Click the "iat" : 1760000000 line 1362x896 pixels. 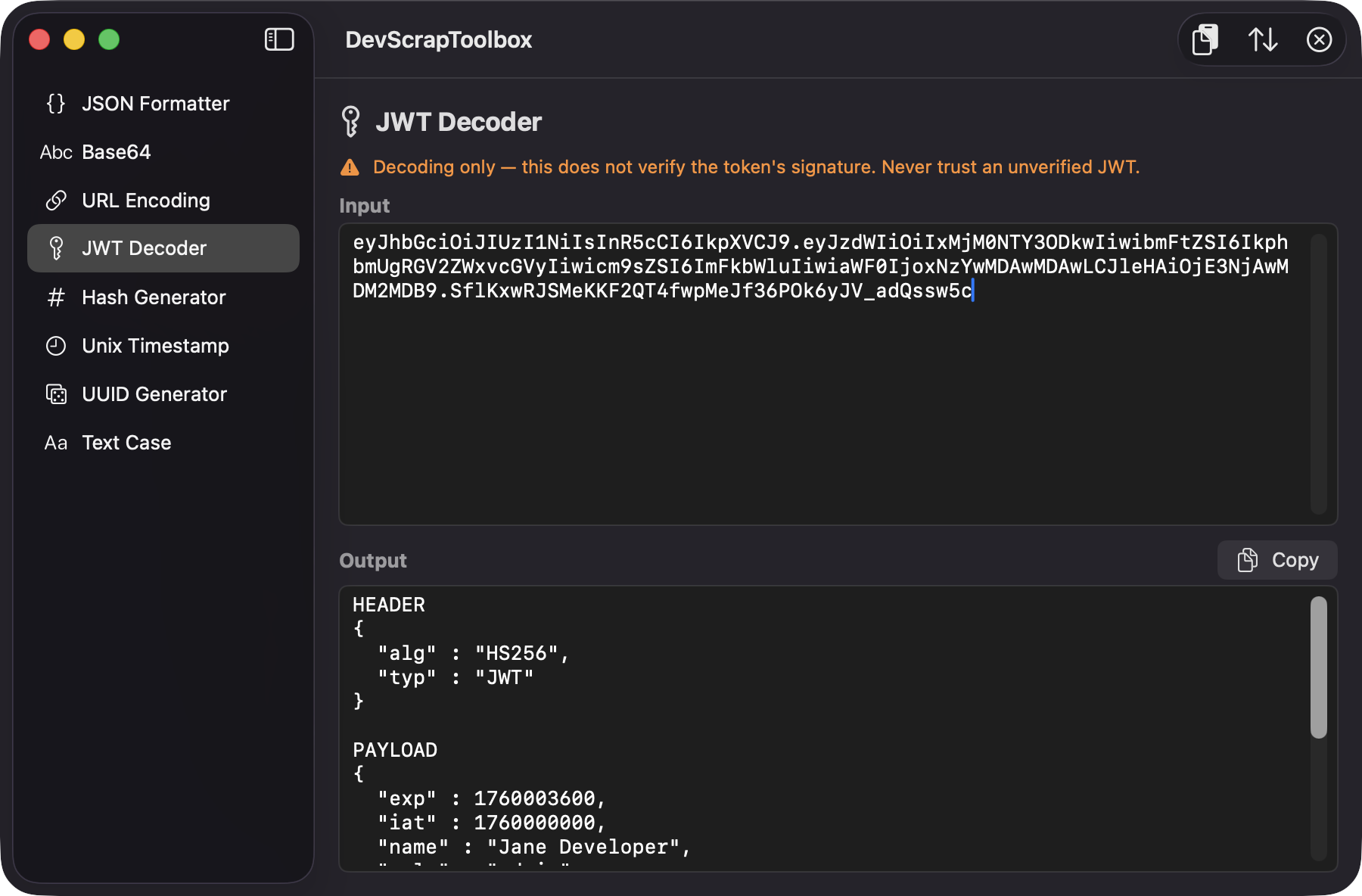point(492,823)
